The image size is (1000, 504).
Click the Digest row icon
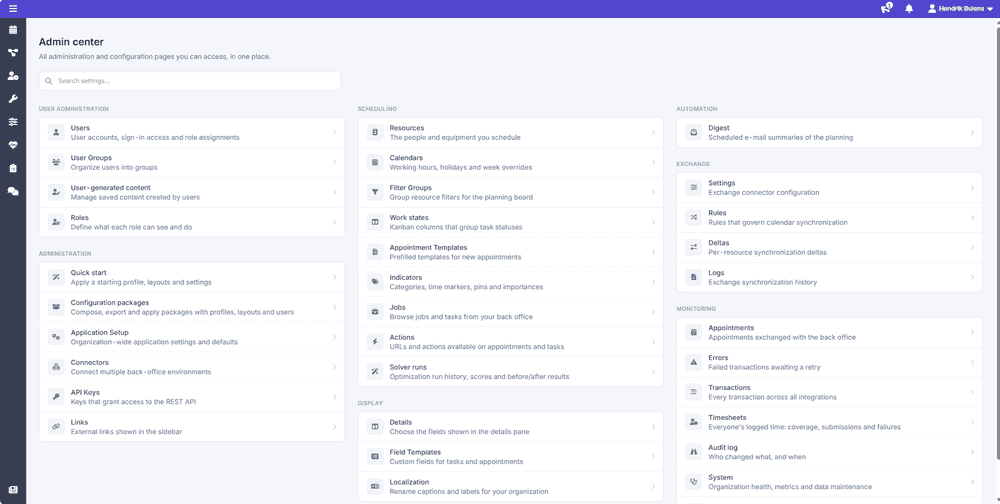(x=694, y=133)
